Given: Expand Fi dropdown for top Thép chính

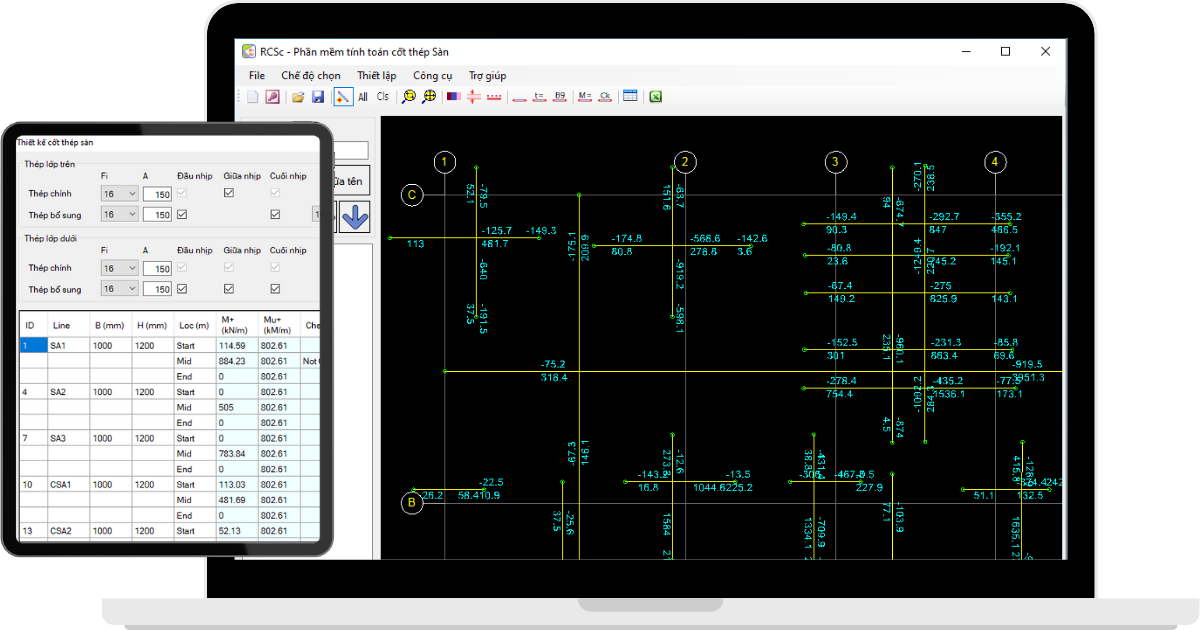Looking at the screenshot, I should pos(132,194).
